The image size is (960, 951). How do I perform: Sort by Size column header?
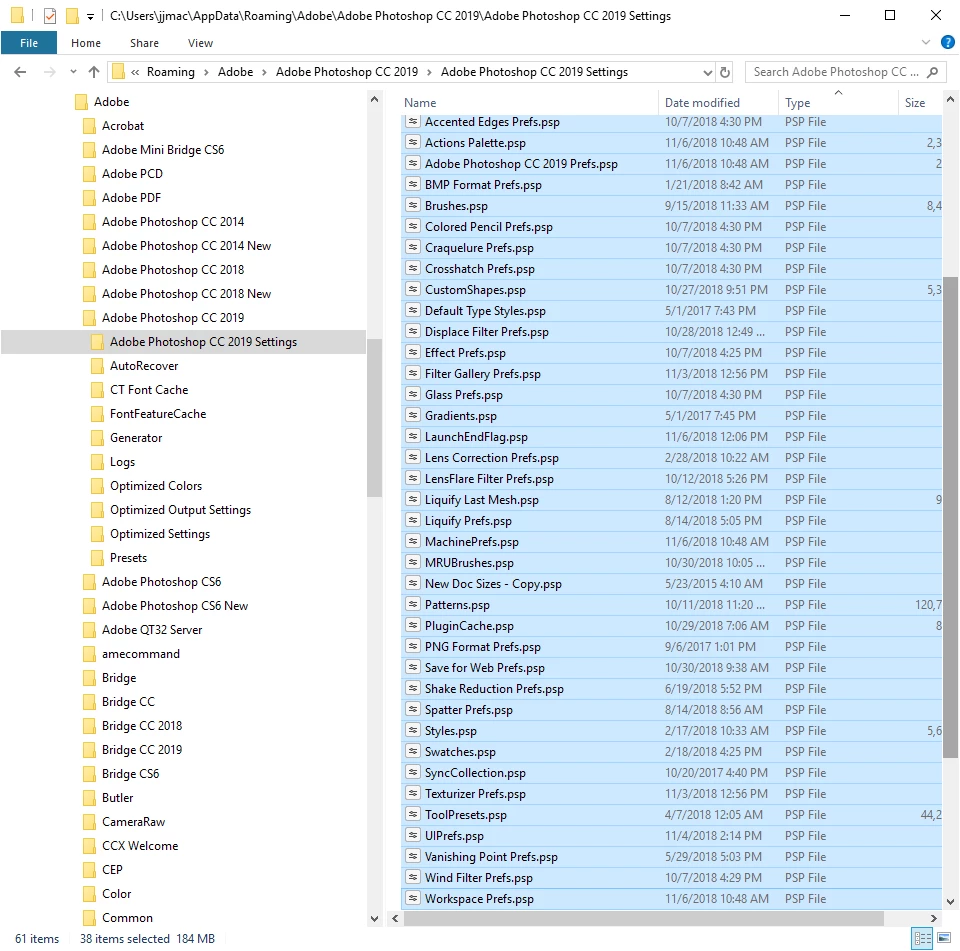point(915,103)
